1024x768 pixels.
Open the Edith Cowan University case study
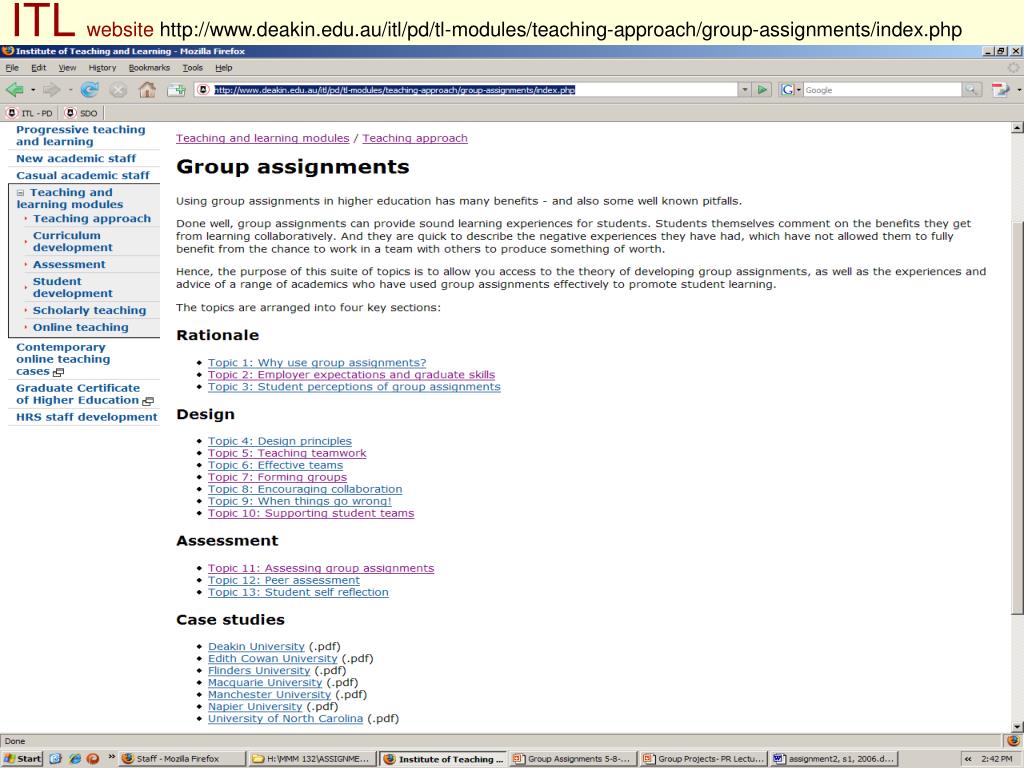point(272,658)
